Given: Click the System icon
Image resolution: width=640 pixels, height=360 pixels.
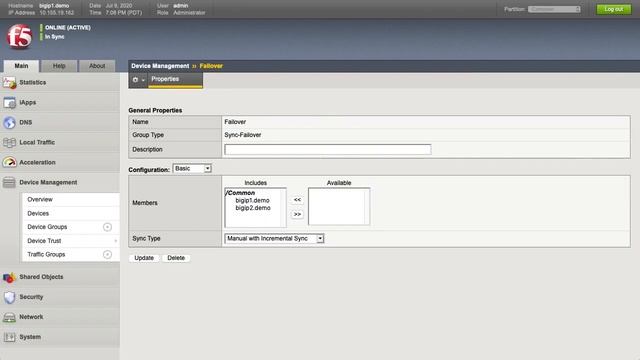Looking at the screenshot, I should 9,337.
